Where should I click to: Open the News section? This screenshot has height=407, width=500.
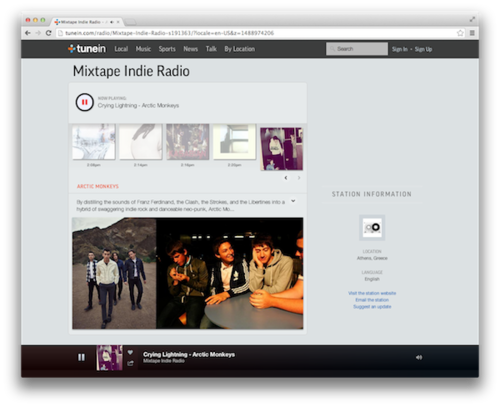click(x=191, y=49)
